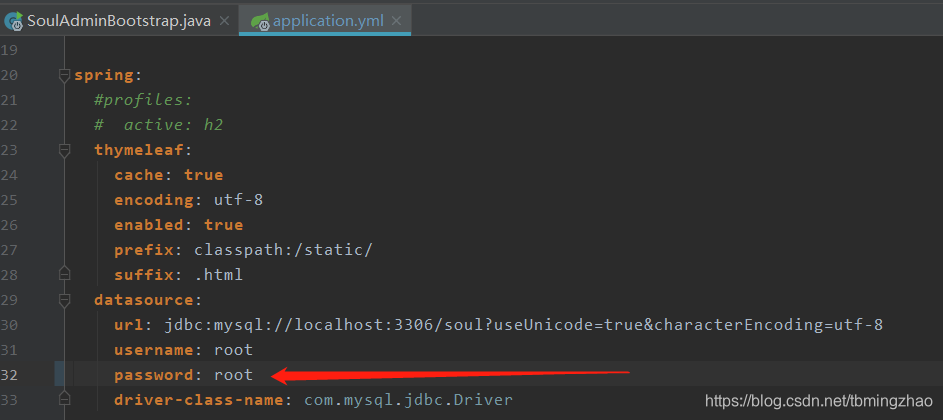Click fold end marker at driver-class-name line

pos(64,399)
